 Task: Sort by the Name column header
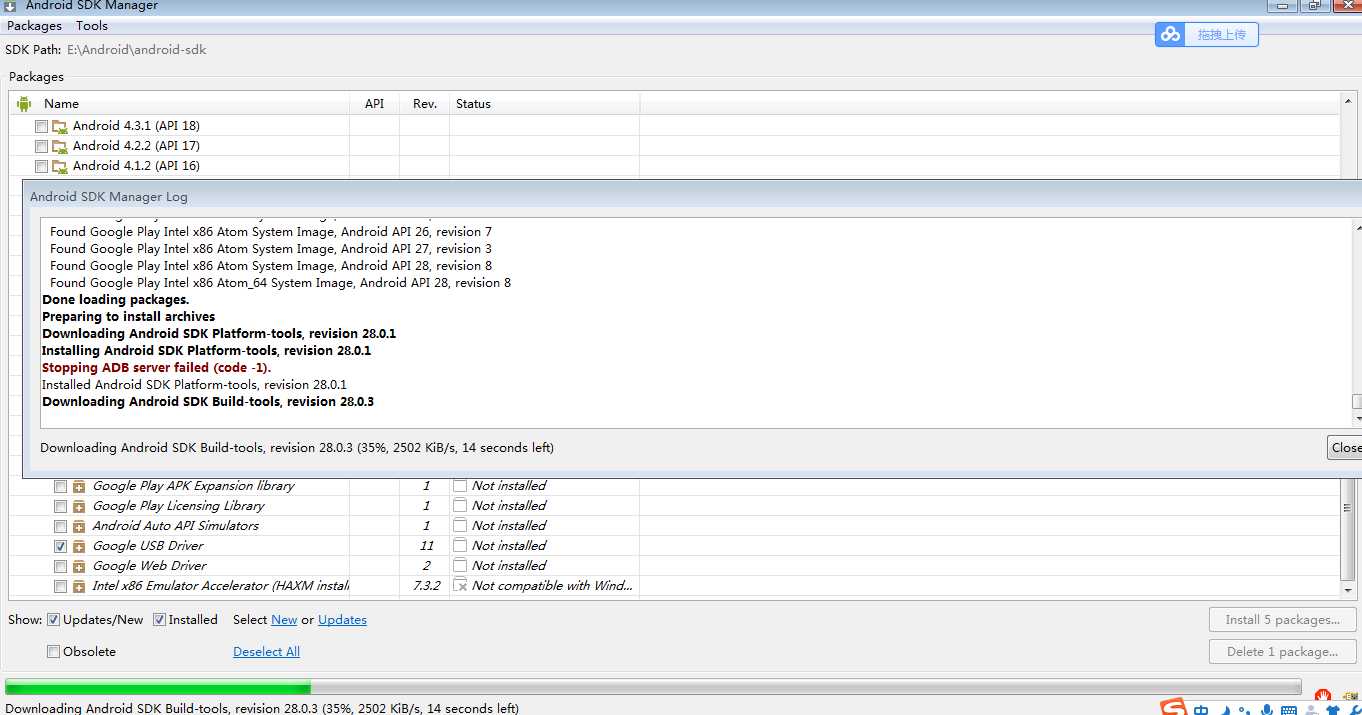point(180,104)
